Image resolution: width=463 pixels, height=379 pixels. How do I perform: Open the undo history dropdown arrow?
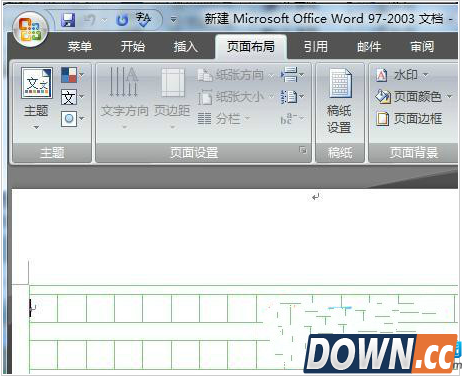[x=104, y=21]
